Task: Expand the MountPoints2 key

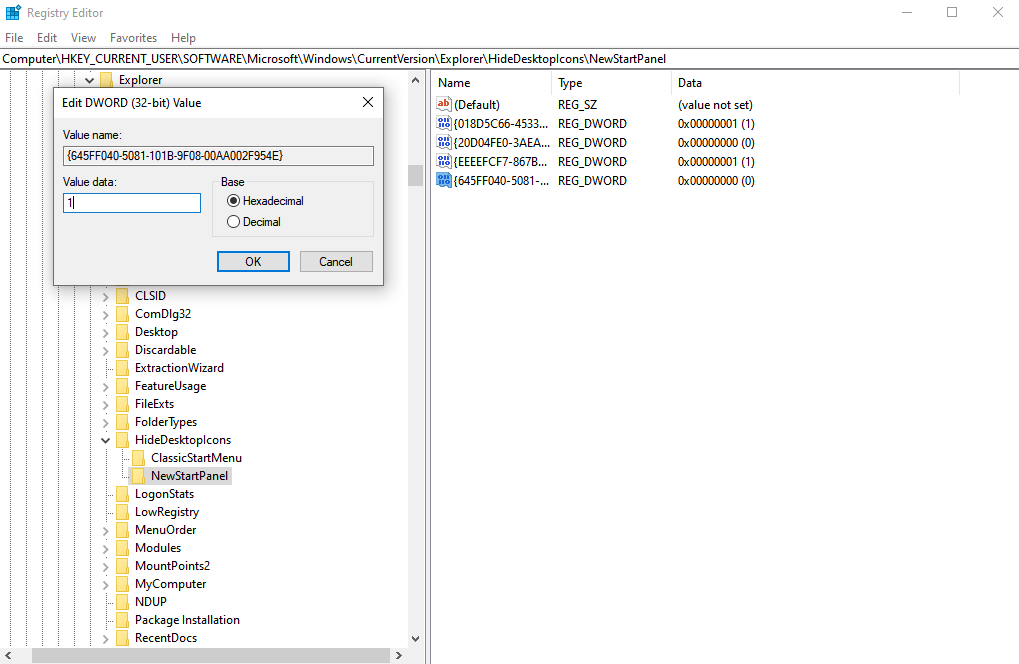Action: tap(105, 565)
